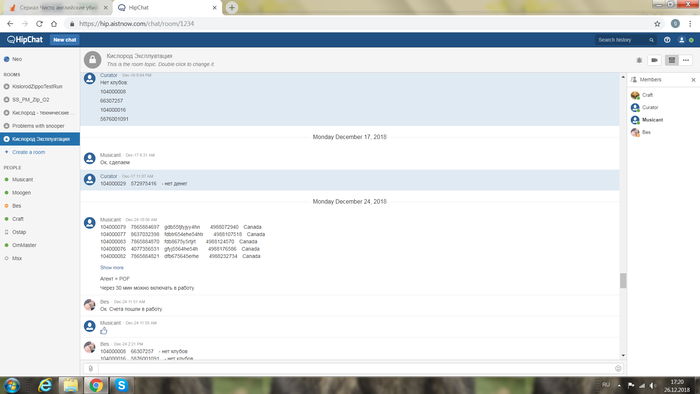
Task: Click Bes avatar on 'Счета пошли' message
Action: (x=90, y=304)
